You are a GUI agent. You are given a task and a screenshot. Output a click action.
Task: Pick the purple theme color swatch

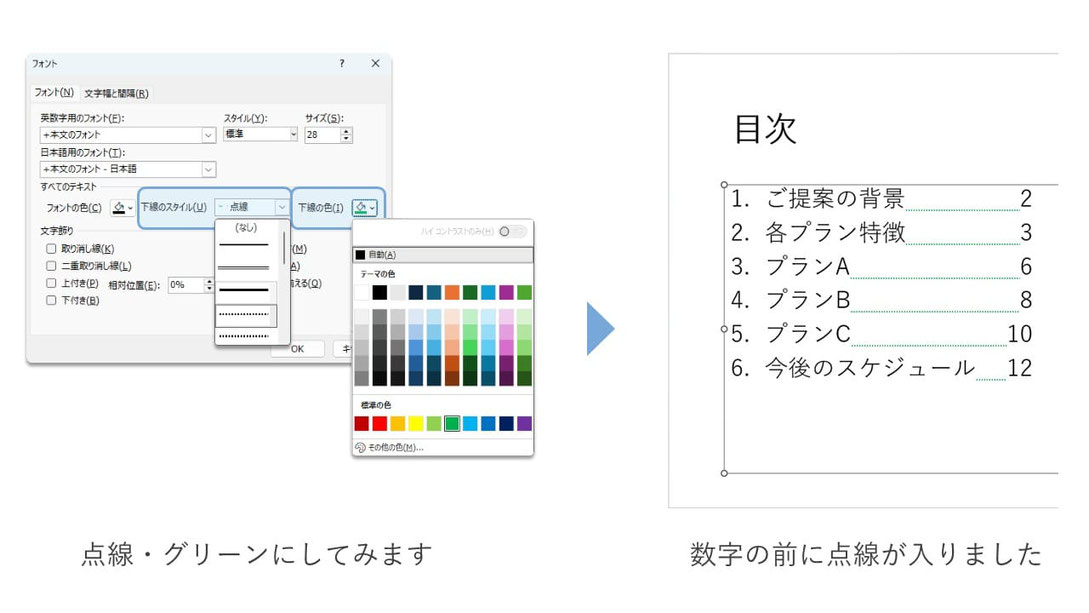(506, 292)
